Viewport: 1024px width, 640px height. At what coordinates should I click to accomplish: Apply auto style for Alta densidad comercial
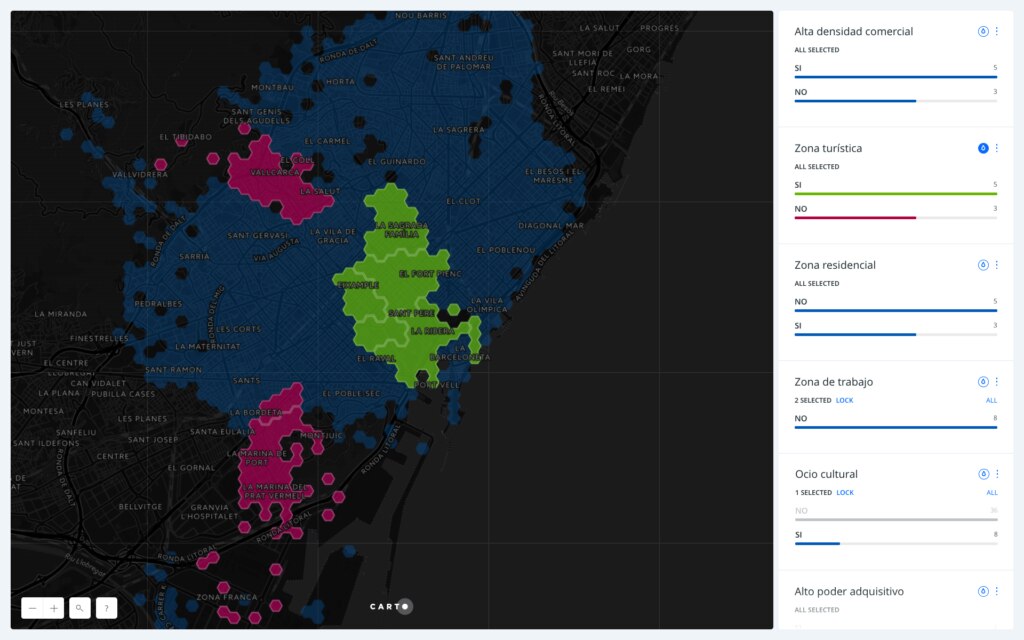[x=983, y=31]
